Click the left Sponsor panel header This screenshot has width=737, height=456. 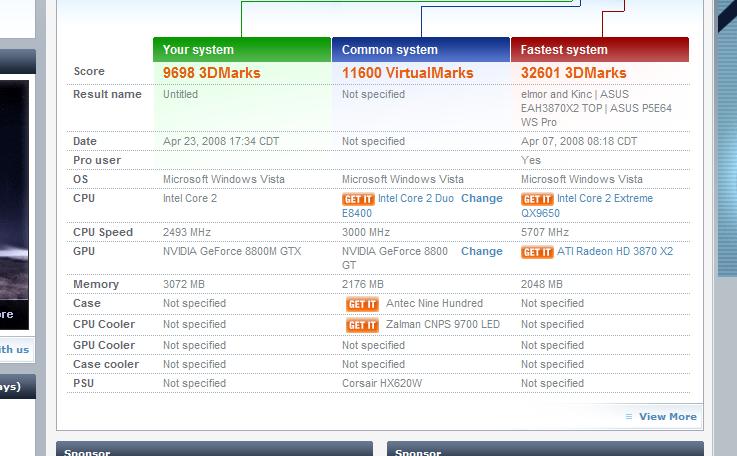click(x=214, y=448)
